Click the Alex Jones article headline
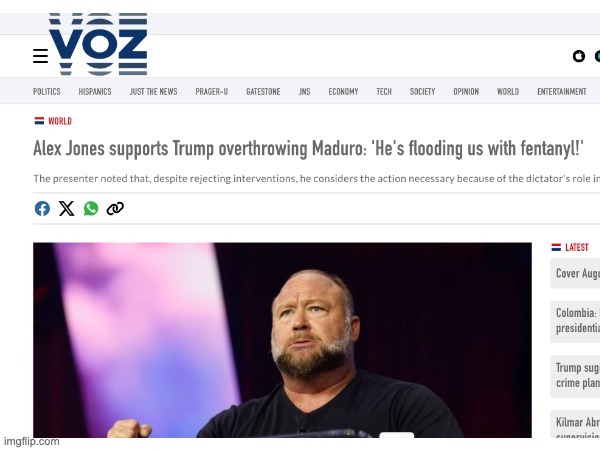The height and width of the screenshot is (450, 600). pos(308,148)
